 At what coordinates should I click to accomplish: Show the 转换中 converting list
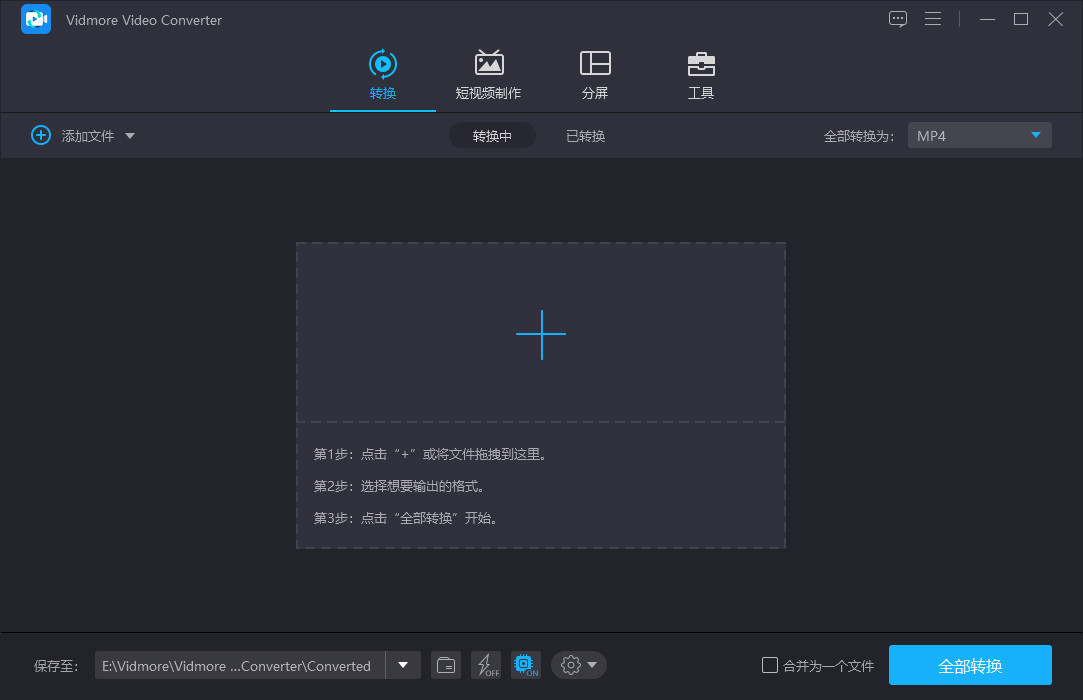(492, 136)
